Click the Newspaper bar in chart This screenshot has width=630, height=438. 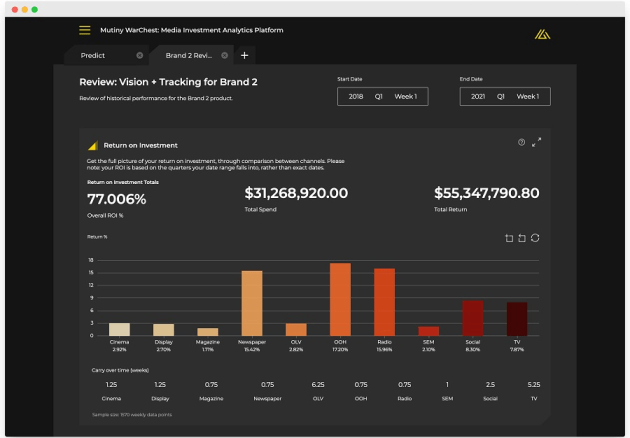point(252,303)
